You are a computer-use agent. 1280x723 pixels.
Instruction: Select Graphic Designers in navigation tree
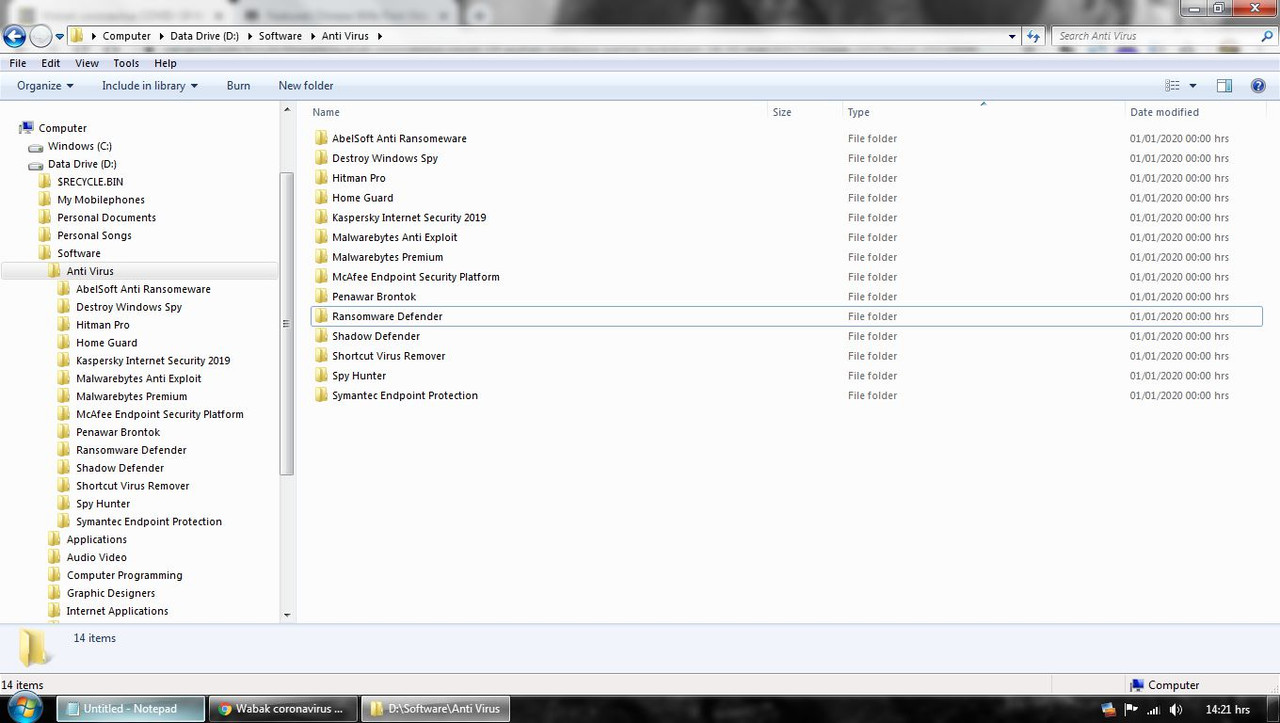[110, 593]
